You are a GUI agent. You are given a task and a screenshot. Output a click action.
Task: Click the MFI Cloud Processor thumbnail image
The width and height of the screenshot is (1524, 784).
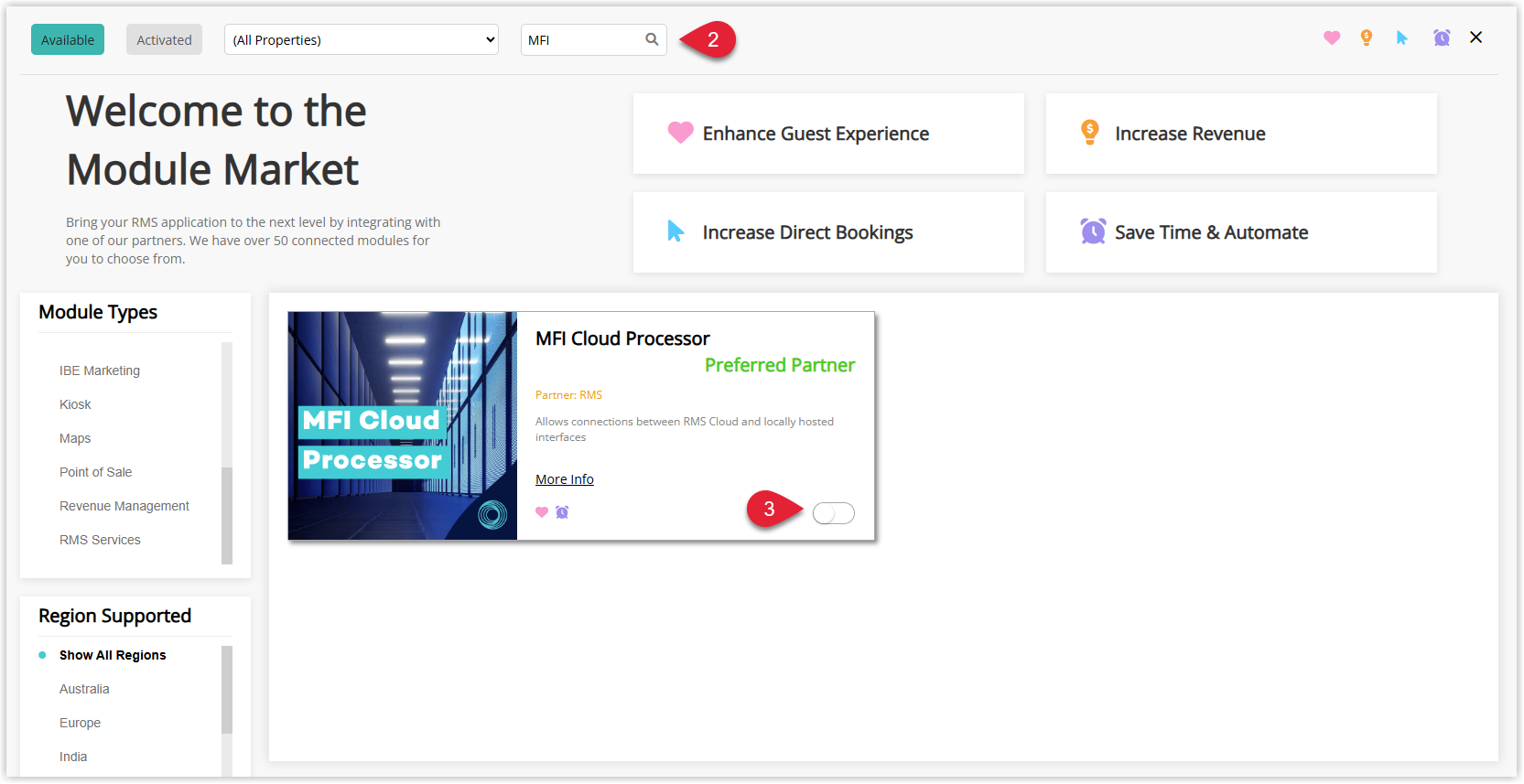[403, 425]
